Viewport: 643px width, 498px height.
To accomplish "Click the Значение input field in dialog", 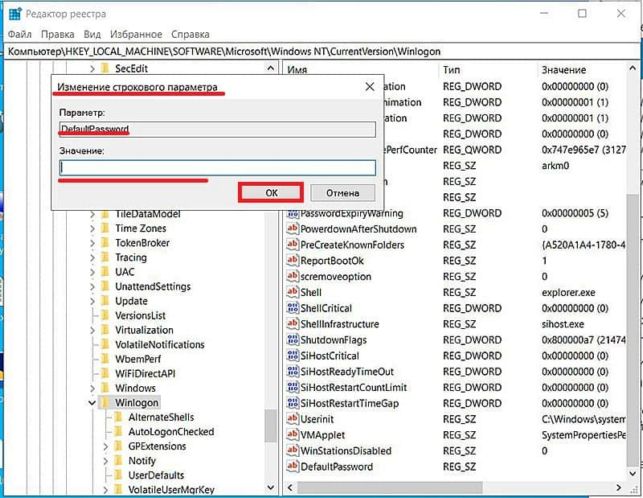I will (217, 168).
